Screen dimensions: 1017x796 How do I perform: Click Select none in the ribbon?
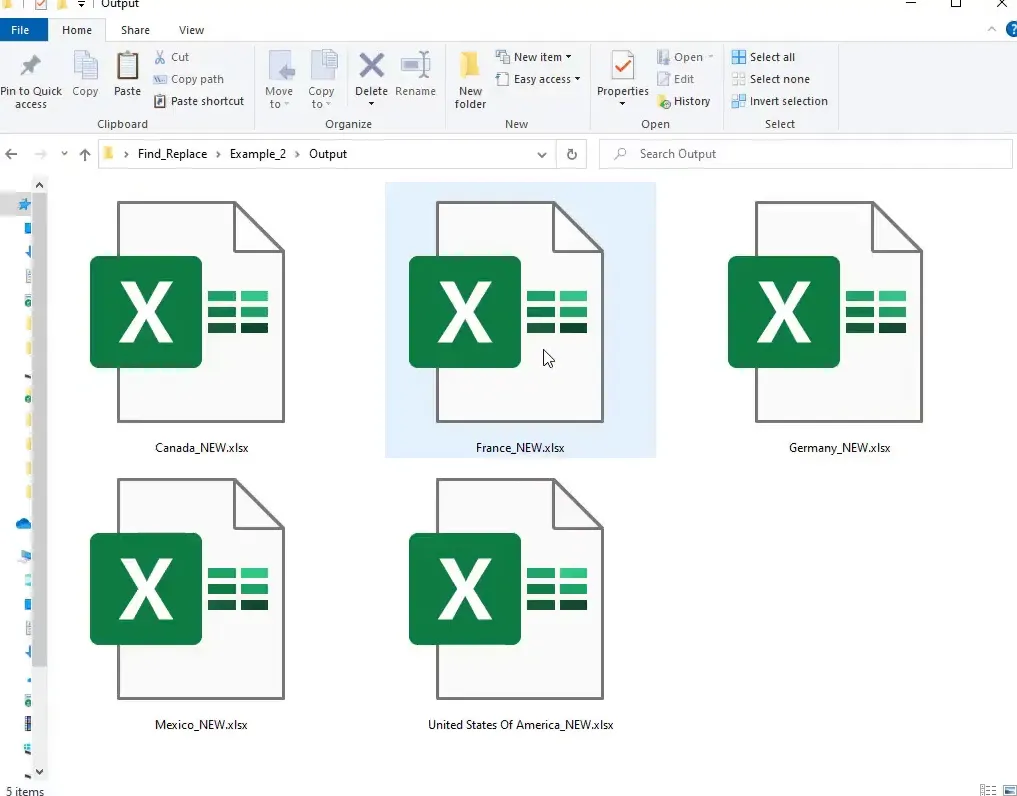tap(771, 79)
